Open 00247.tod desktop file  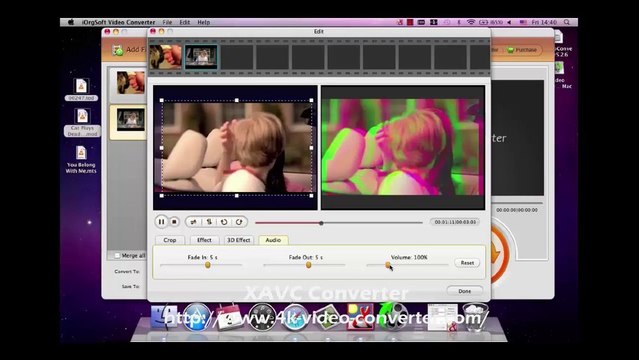click(81, 89)
